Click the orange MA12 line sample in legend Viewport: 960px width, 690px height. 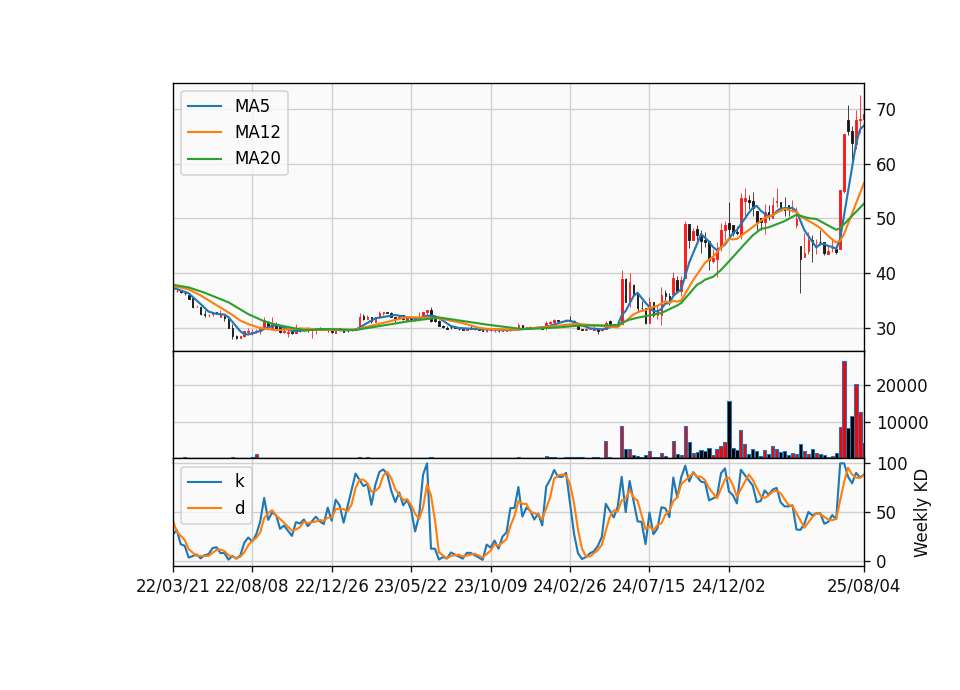point(204,132)
